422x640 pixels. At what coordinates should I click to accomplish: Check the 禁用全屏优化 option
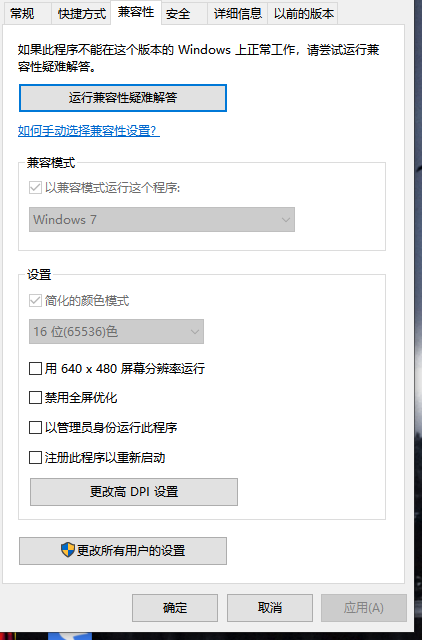click(x=35, y=398)
